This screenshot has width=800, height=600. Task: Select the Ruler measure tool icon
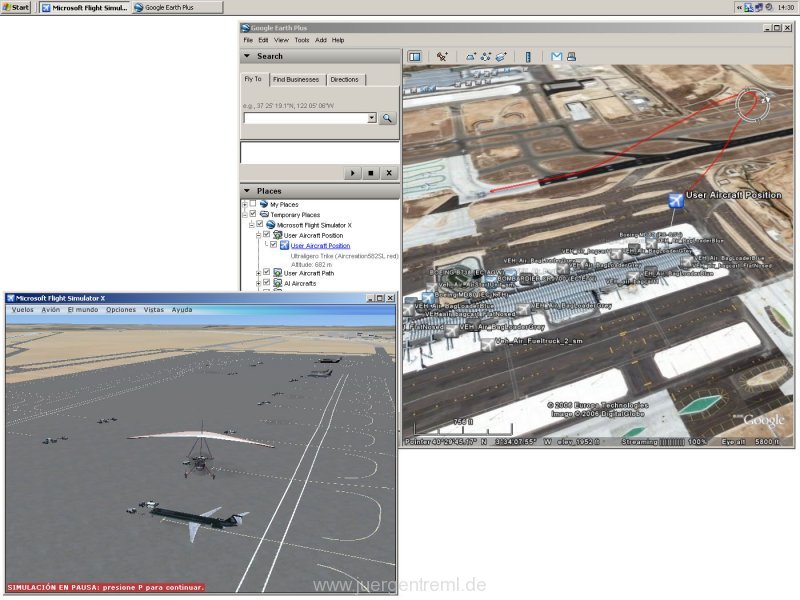point(528,57)
